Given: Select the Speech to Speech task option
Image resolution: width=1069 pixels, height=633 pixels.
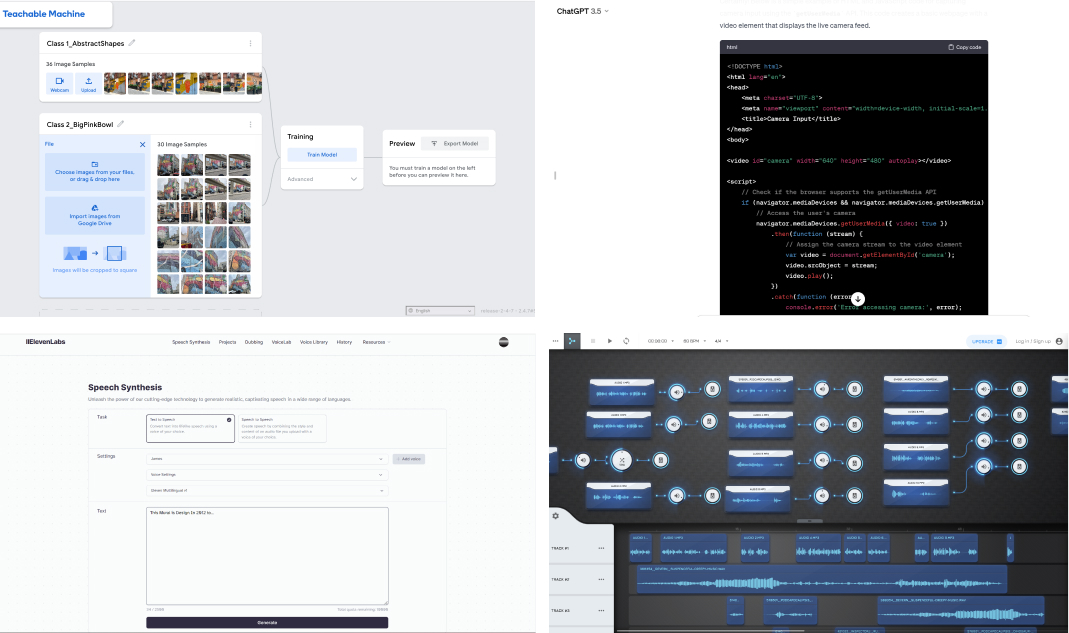Looking at the screenshot, I should (282, 428).
